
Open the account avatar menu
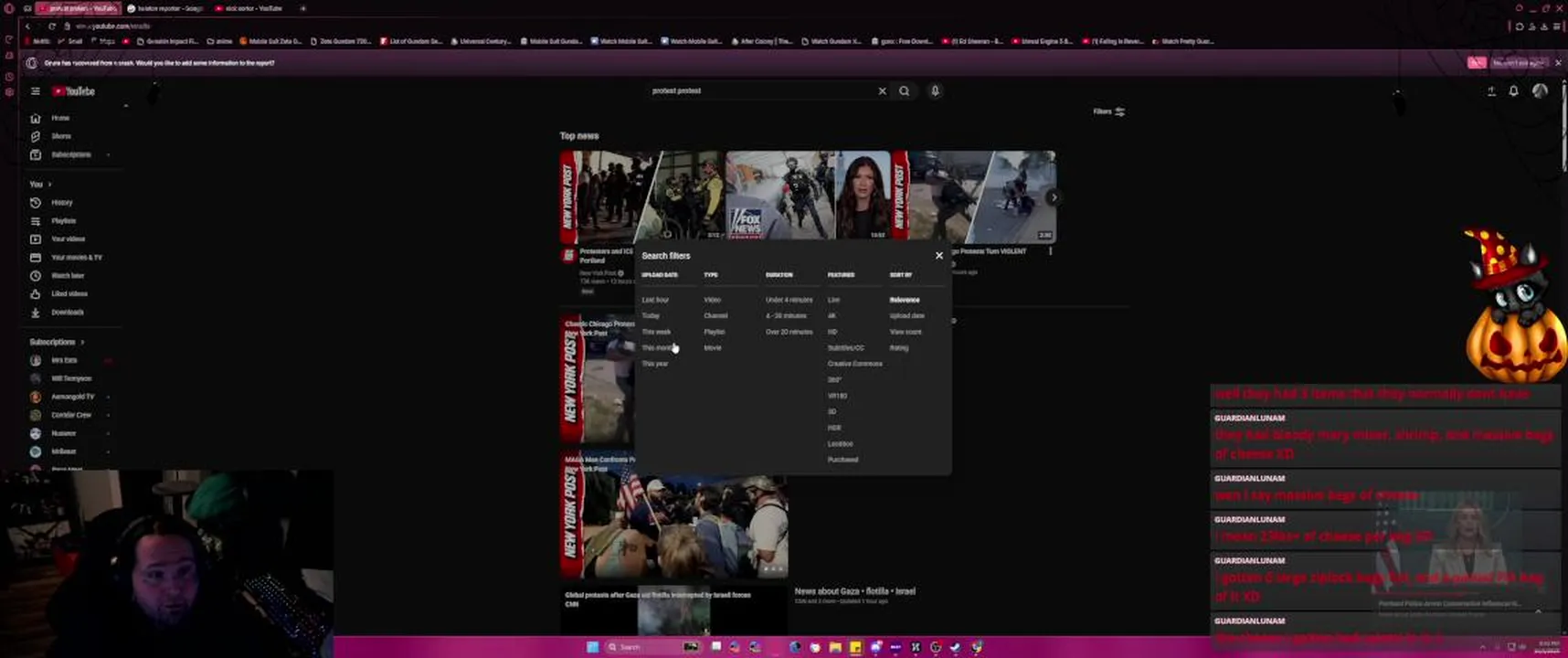pyautogui.click(x=1540, y=91)
